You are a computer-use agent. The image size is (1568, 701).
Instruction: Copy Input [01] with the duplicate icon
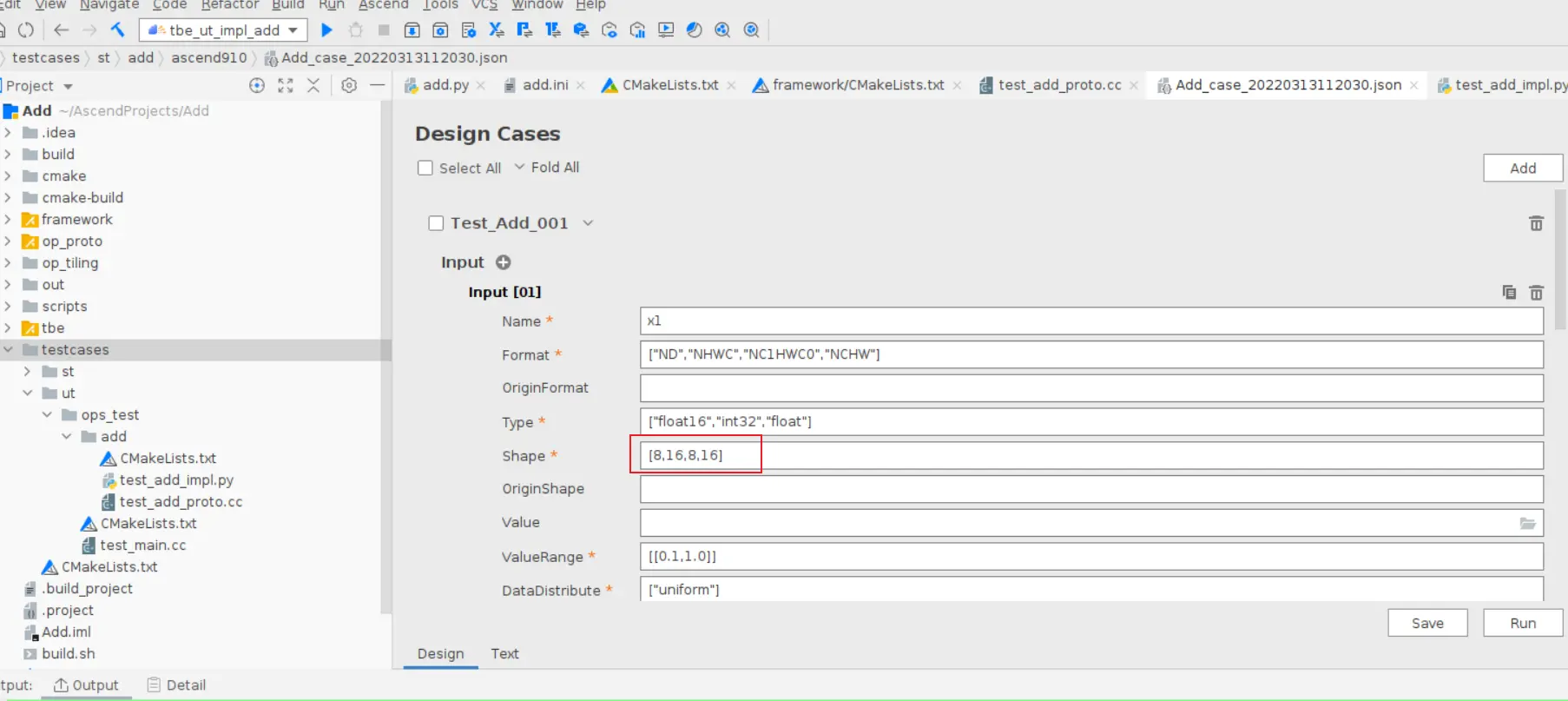(x=1509, y=292)
